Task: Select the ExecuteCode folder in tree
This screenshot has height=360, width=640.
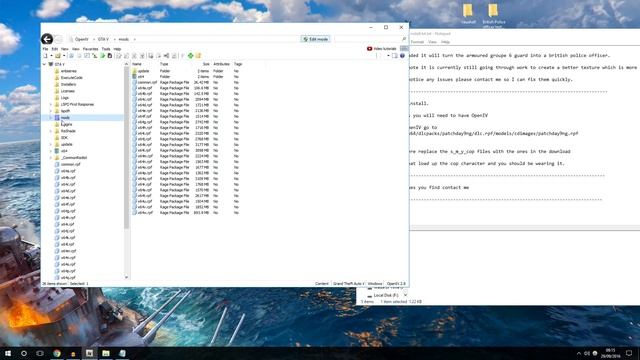Action: point(71,78)
